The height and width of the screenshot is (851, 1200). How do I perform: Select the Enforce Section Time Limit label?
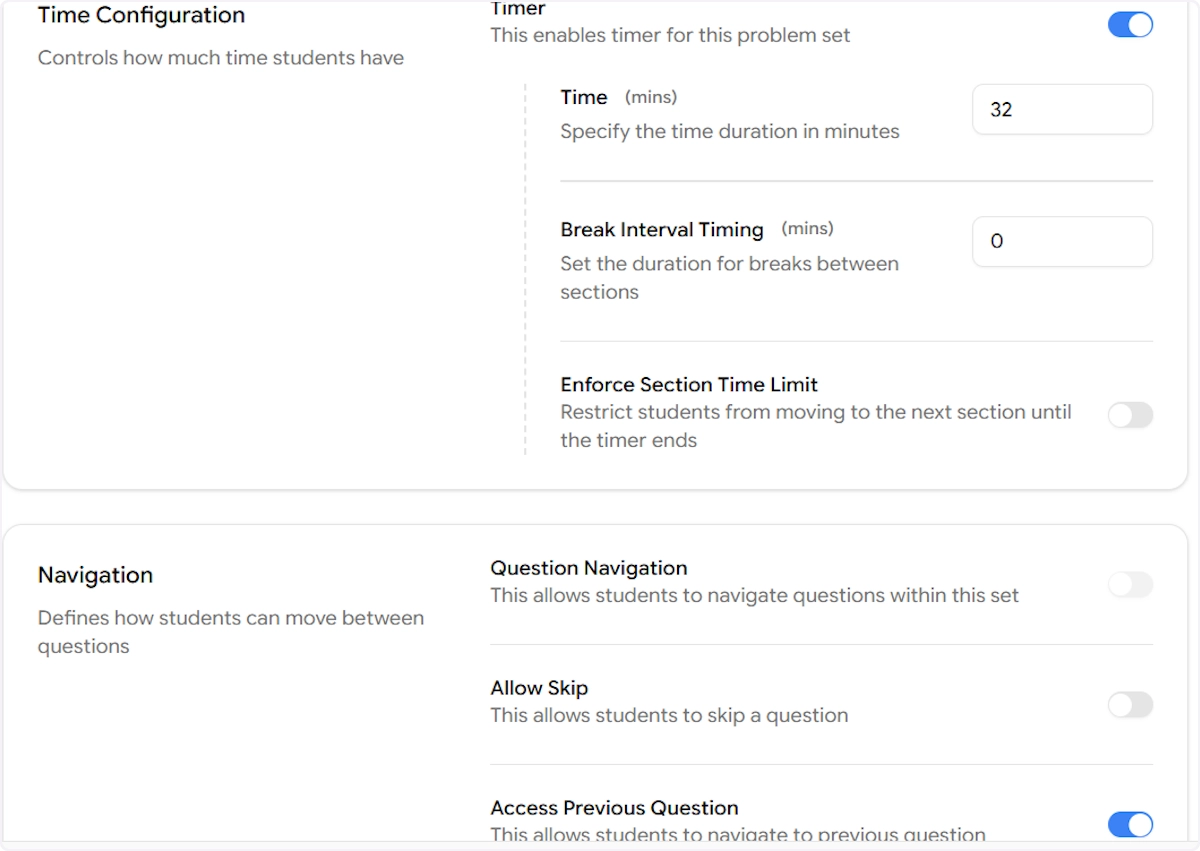(x=689, y=384)
